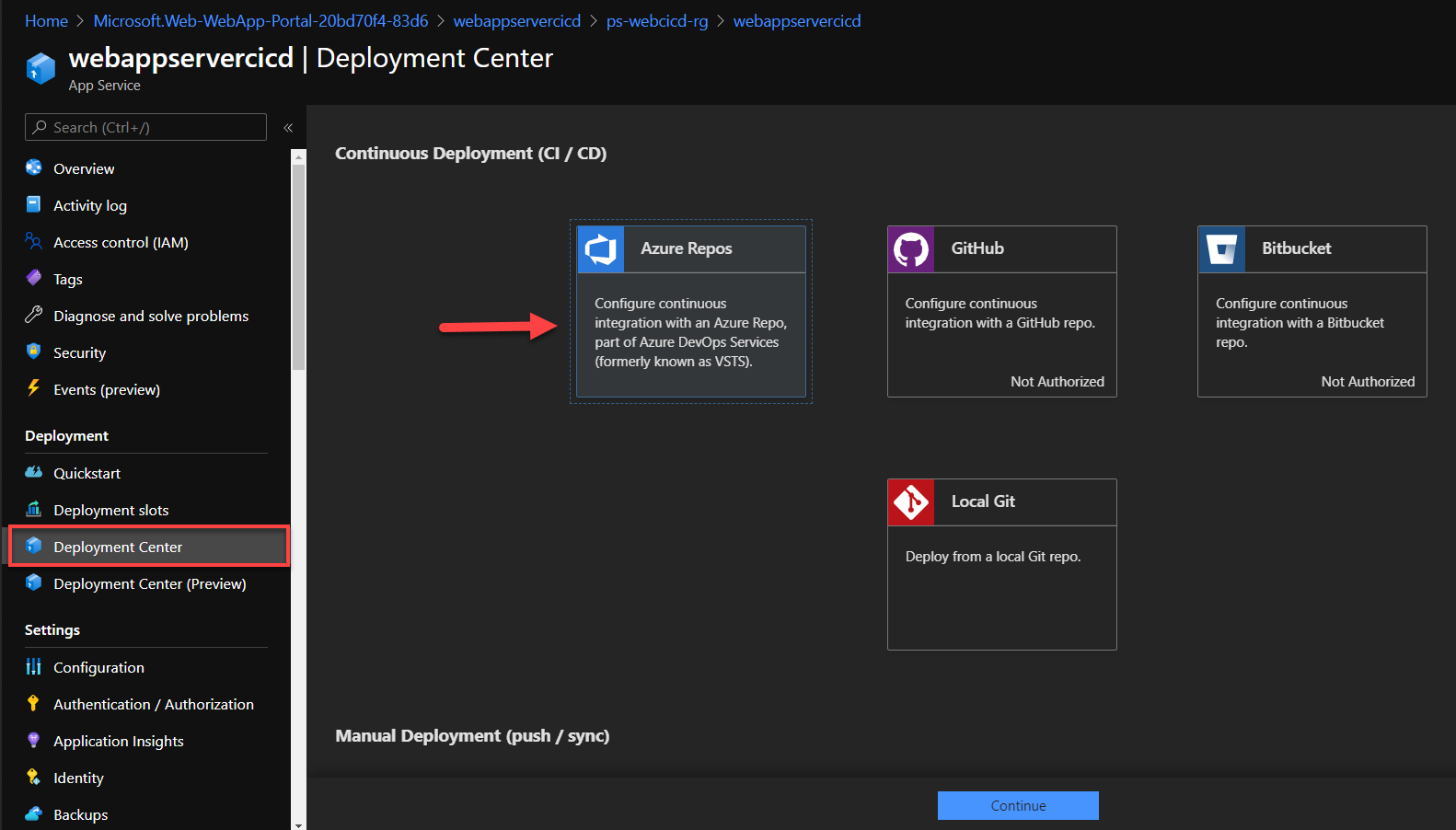Select Access control (IAM) item
Screen dimensions: 1456x830
click(121, 242)
